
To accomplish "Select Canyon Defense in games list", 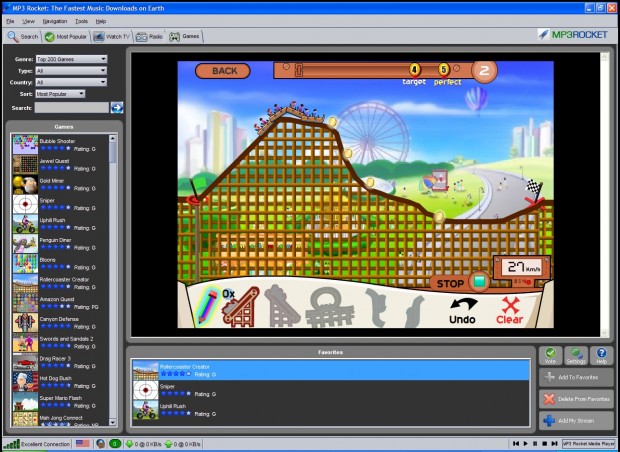I will click(x=60, y=322).
